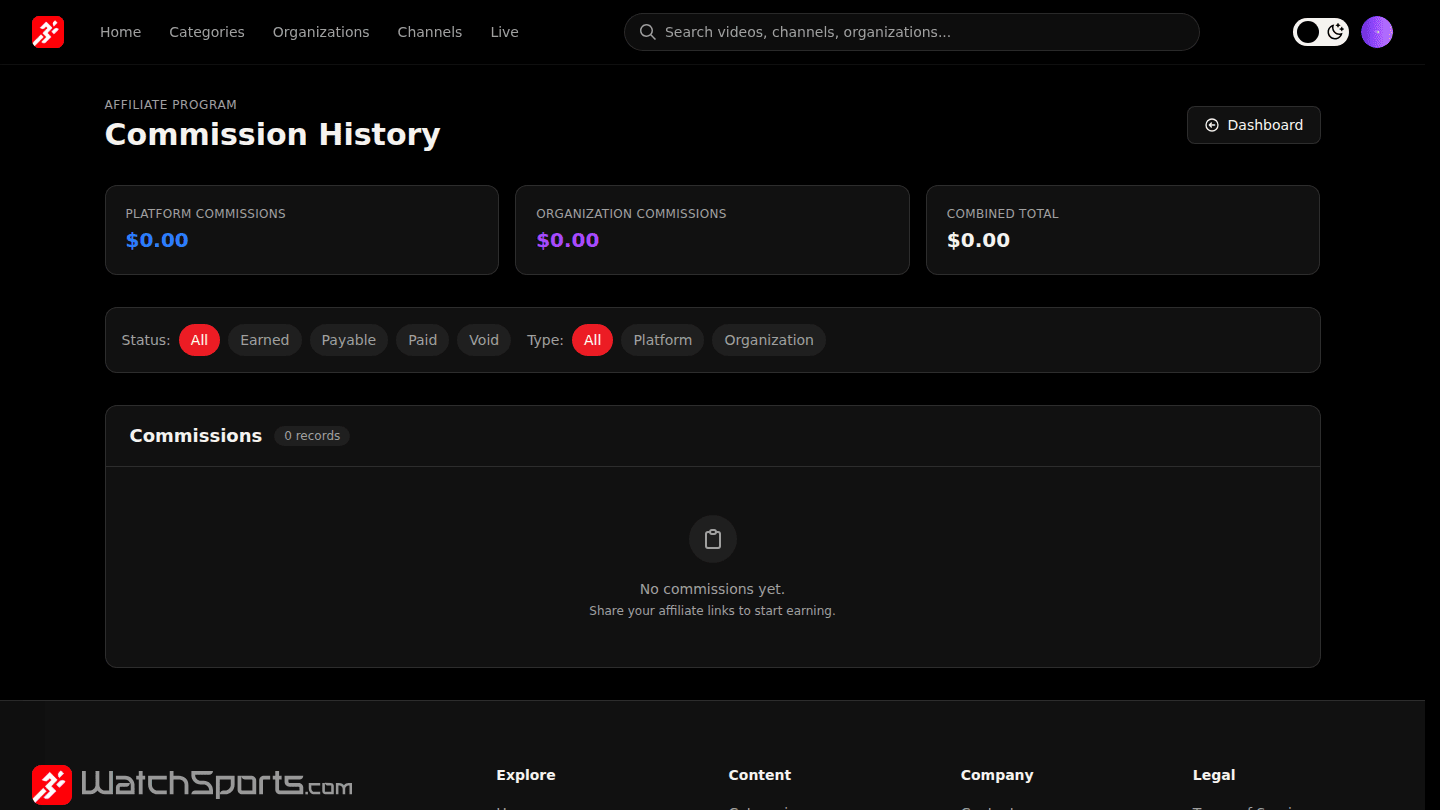The image size is (1440, 810).
Task: Click the 'No commissions yet.' message
Action: pos(712,589)
